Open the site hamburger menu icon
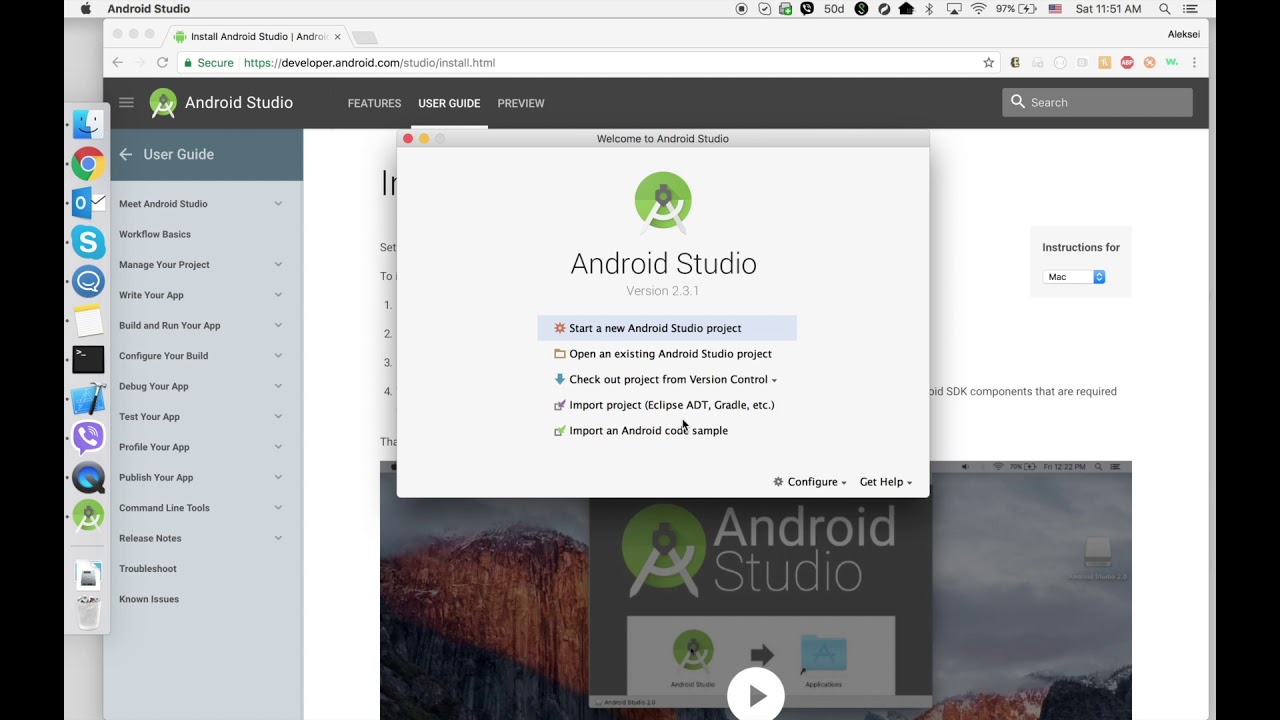 [126, 102]
